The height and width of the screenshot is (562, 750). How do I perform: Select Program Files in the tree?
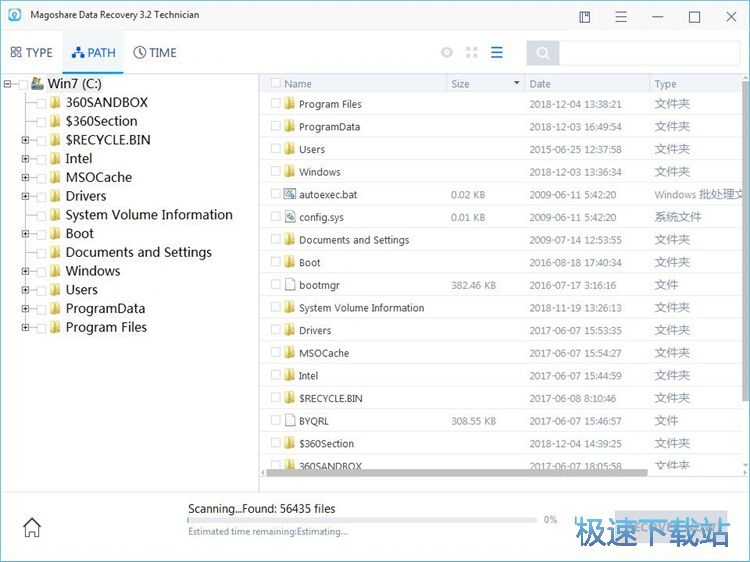(x=106, y=327)
